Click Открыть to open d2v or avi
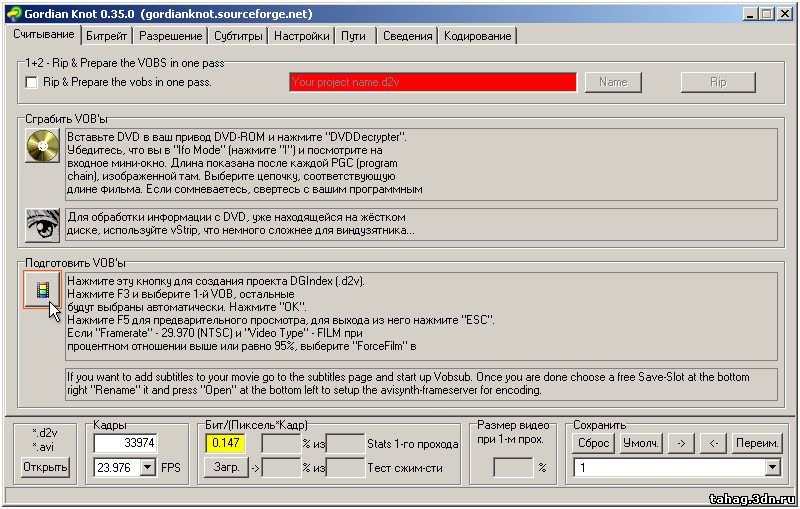Image resolution: width=800 pixels, height=509 pixels. click(45, 467)
